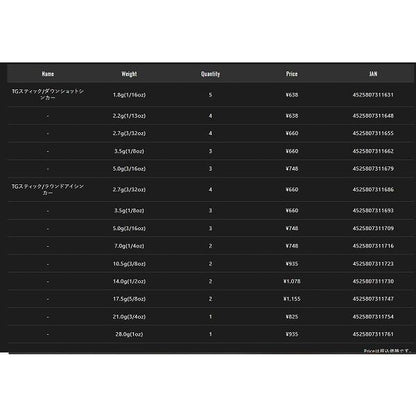Select the TGスティック/ダウンショットシンカー name cell
The height and width of the screenshot is (416, 416).
[48, 95]
